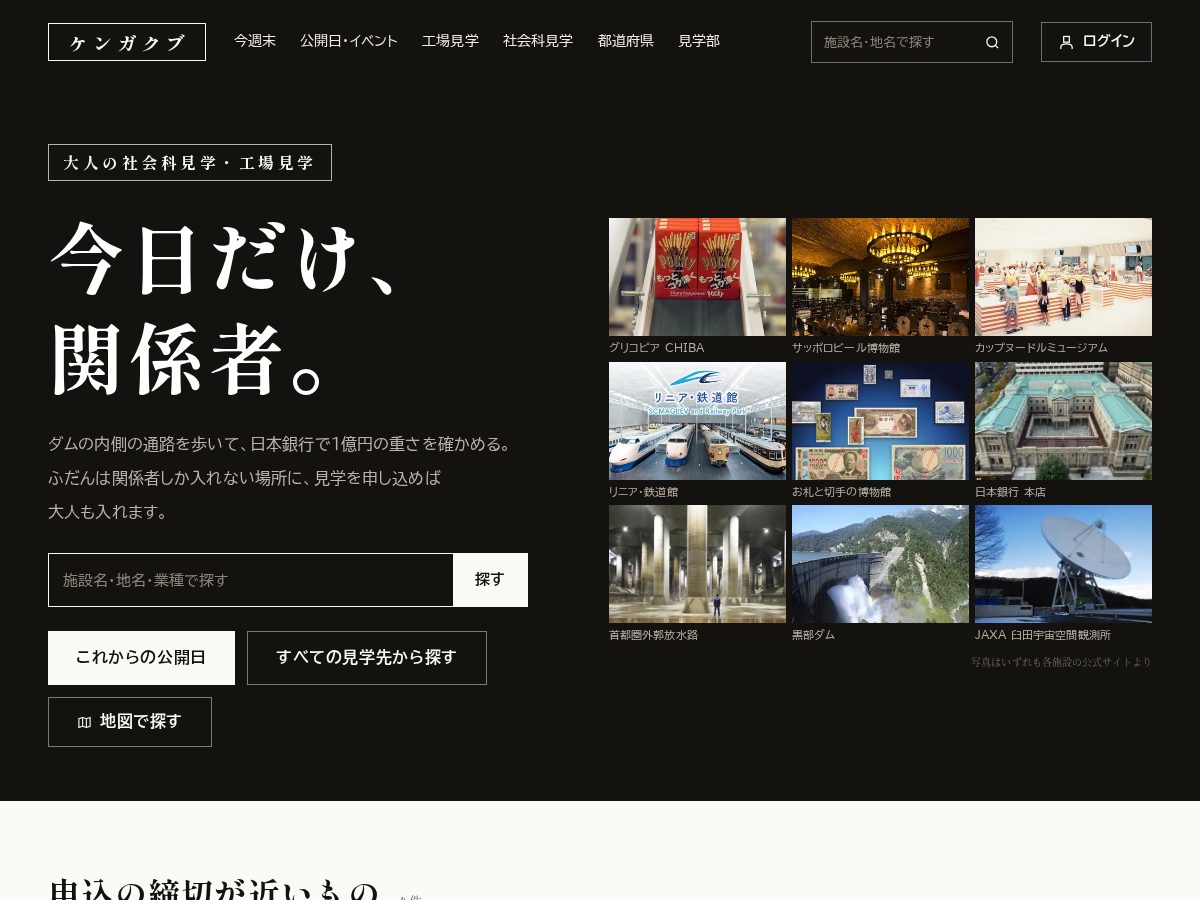Image resolution: width=1200 pixels, height=900 pixels.
Task: Click the グリコピア CHIBA caption
Action: (x=656, y=348)
